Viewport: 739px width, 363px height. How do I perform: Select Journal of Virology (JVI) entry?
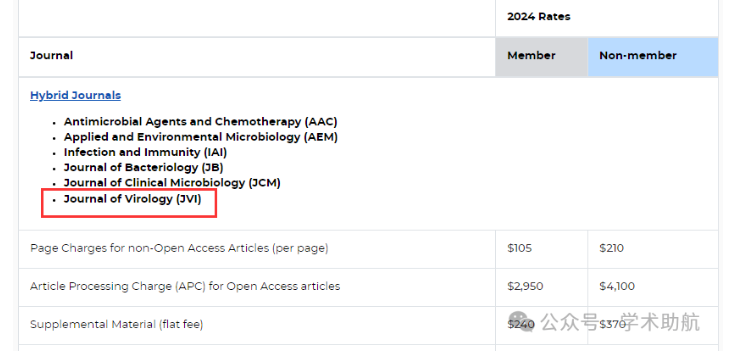(x=132, y=199)
